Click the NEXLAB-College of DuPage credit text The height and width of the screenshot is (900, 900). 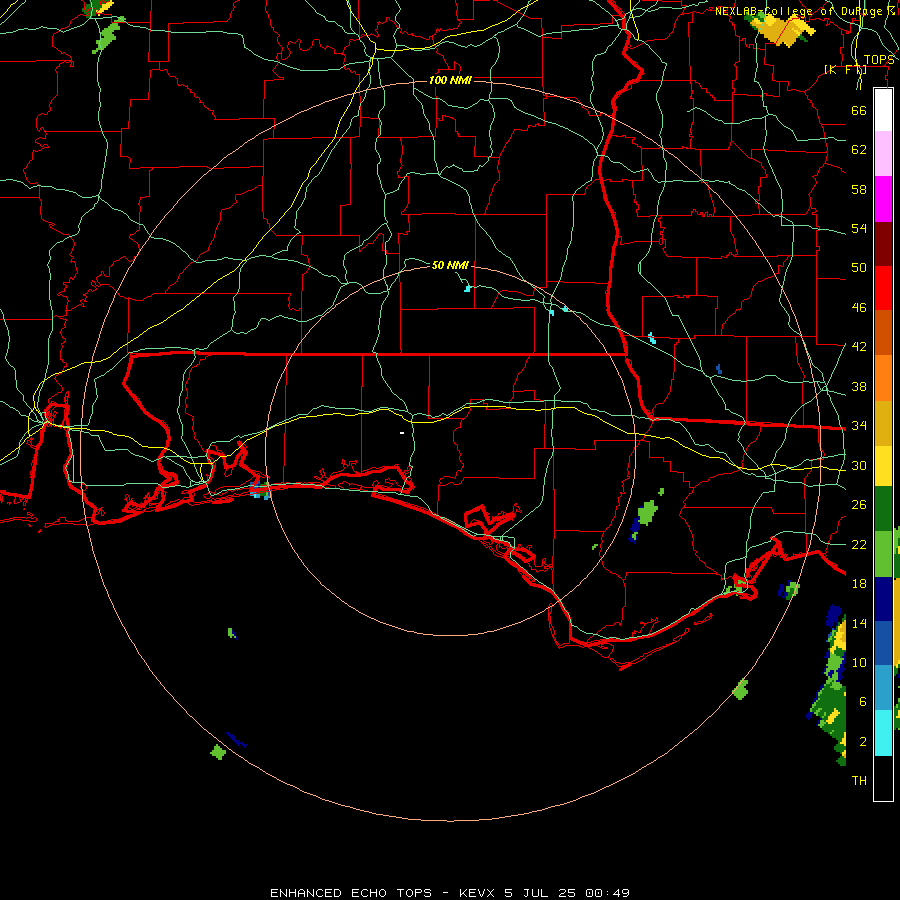click(805, 11)
